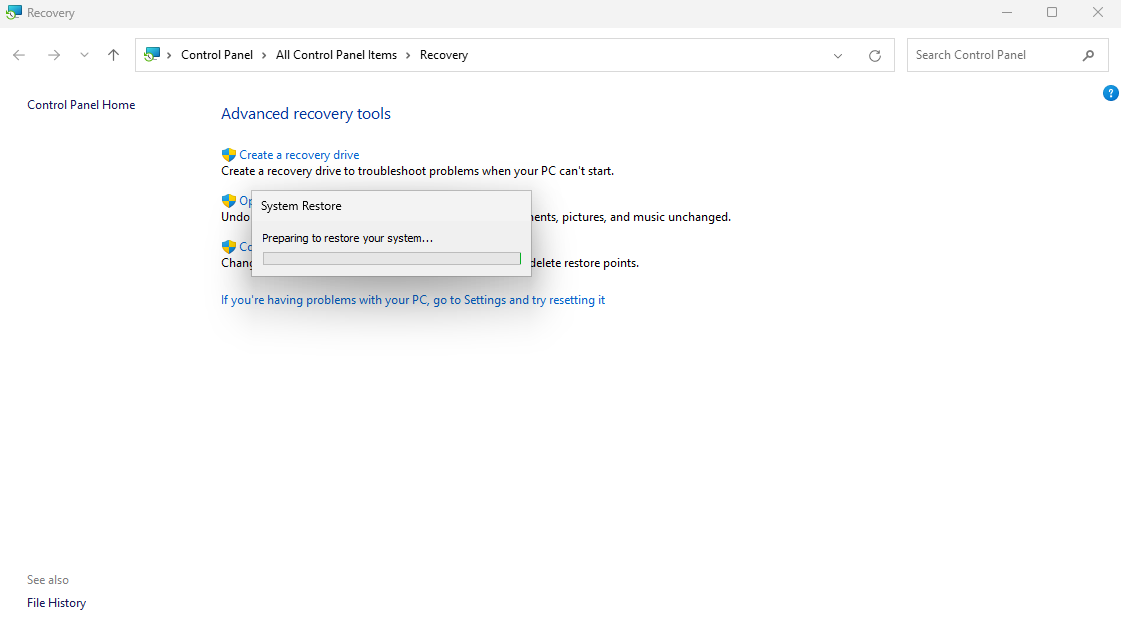
Task: Minimize the Recovery window
Action: (x=1007, y=12)
